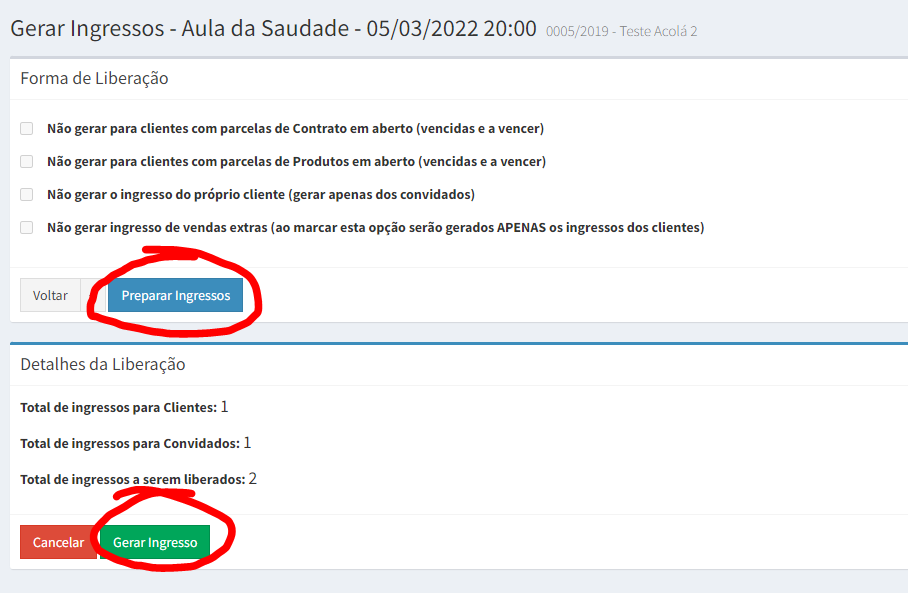Screen dimensions: 908x593
Task: Click the 'Detalhes da Liberação' panel heading
Action: [x=103, y=364]
